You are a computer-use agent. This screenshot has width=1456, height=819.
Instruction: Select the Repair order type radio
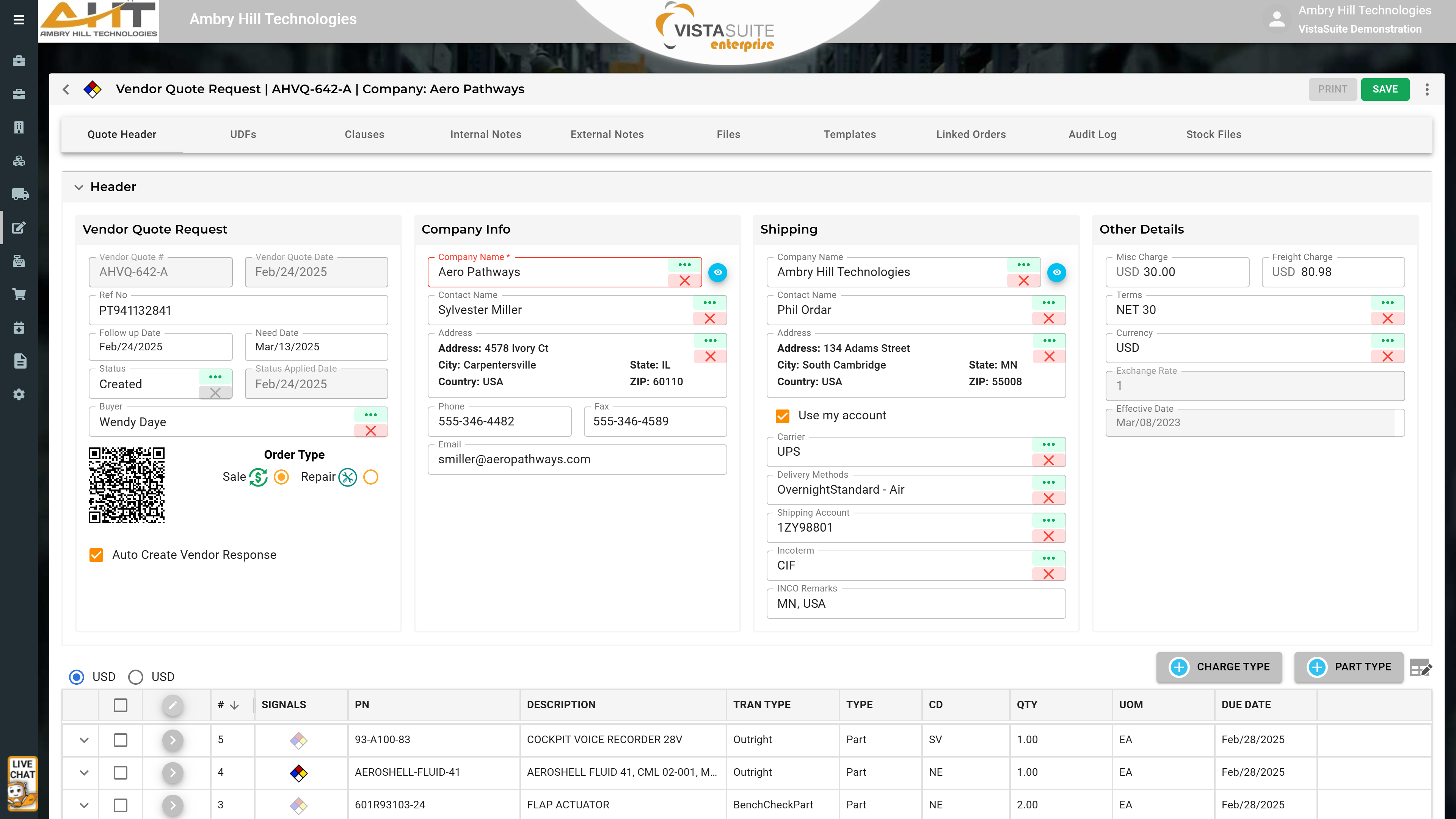(x=371, y=477)
